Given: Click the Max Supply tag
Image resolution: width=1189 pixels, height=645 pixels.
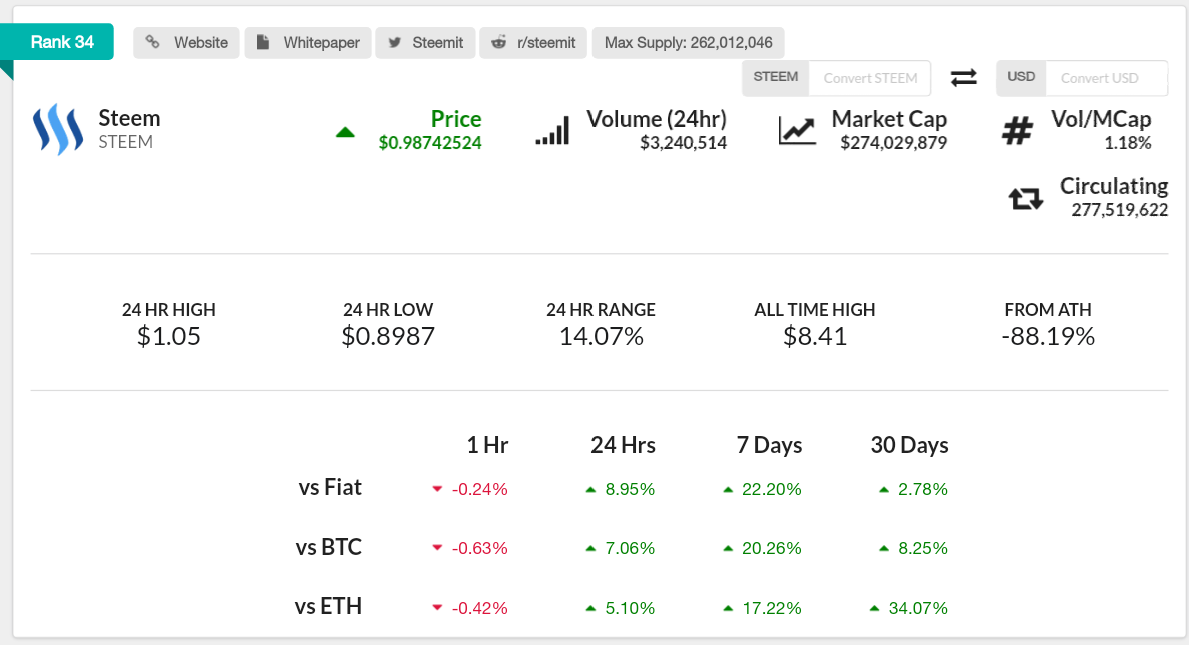Looking at the screenshot, I should (x=688, y=43).
